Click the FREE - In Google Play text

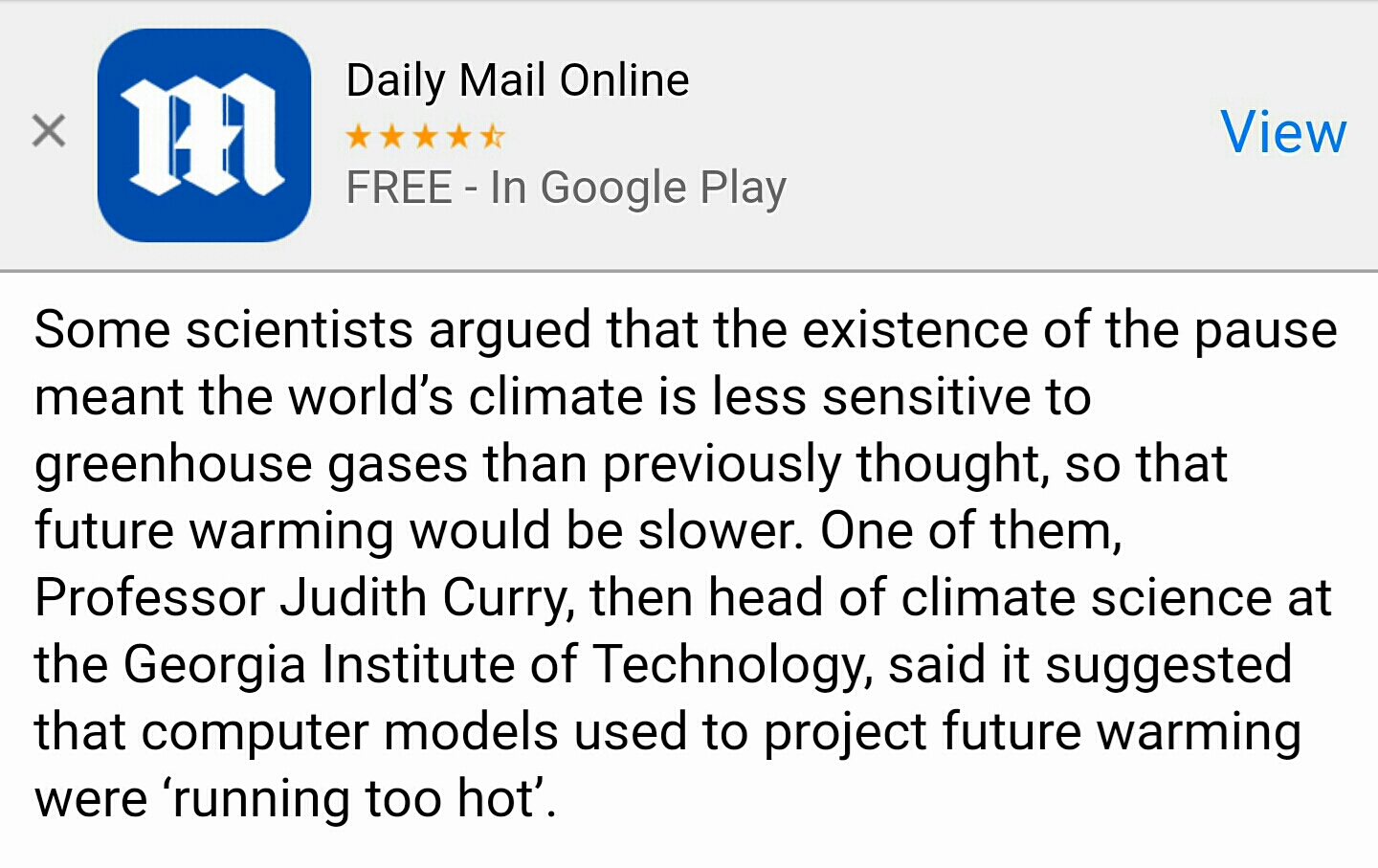click(x=566, y=188)
